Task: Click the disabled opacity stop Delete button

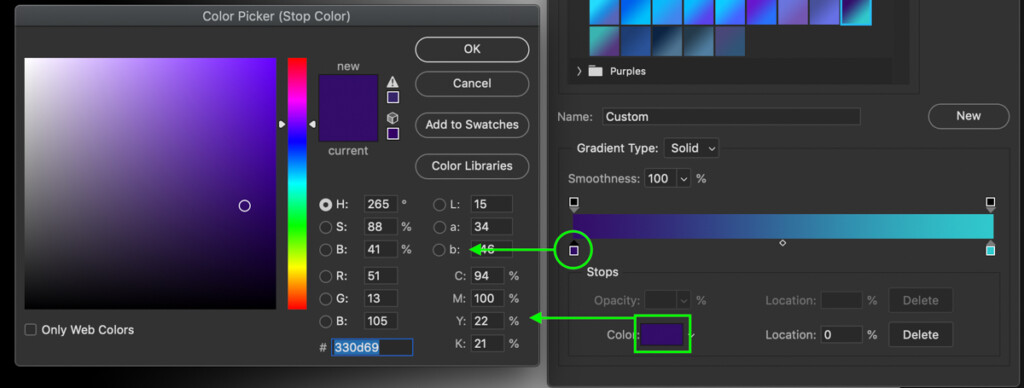Action: point(920,300)
